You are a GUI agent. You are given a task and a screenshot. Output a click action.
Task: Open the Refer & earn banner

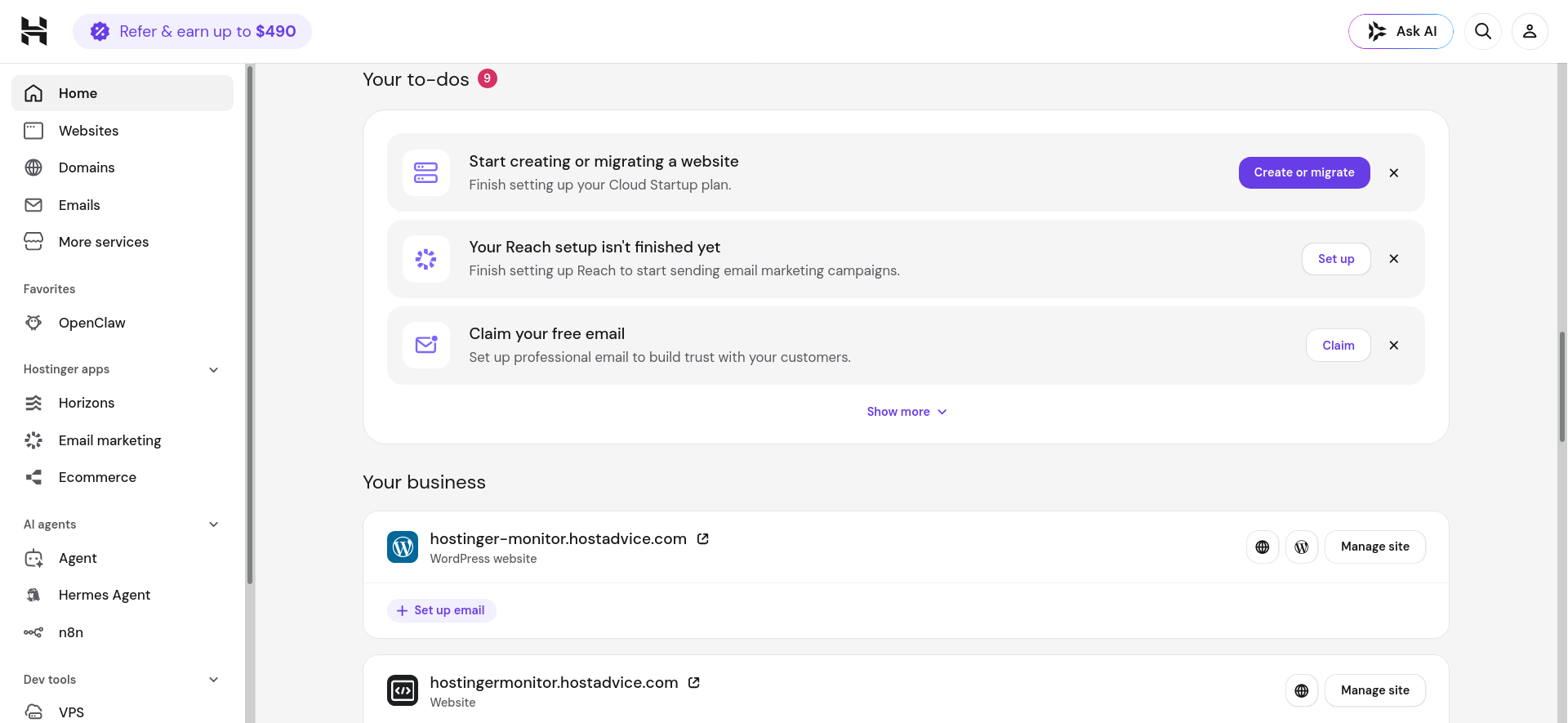[193, 31]
